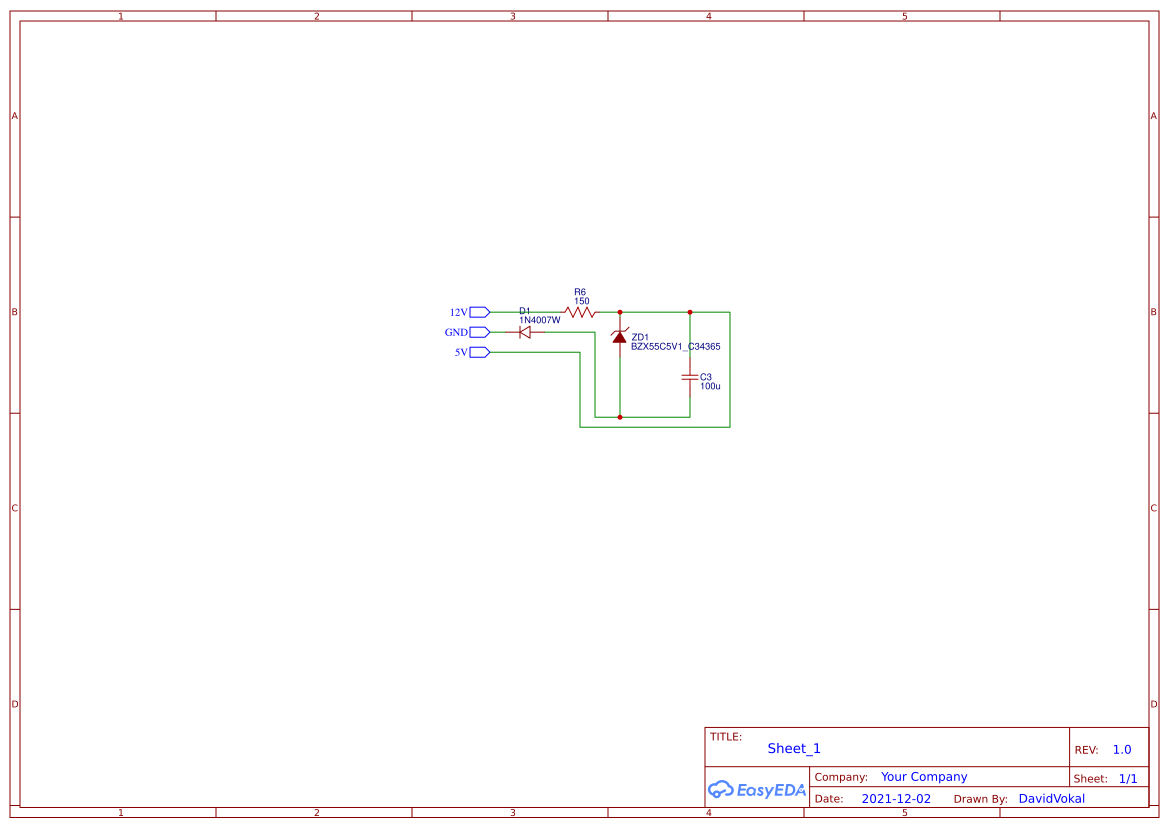Click the Sheet 1/1 field

pos(1129,777)
